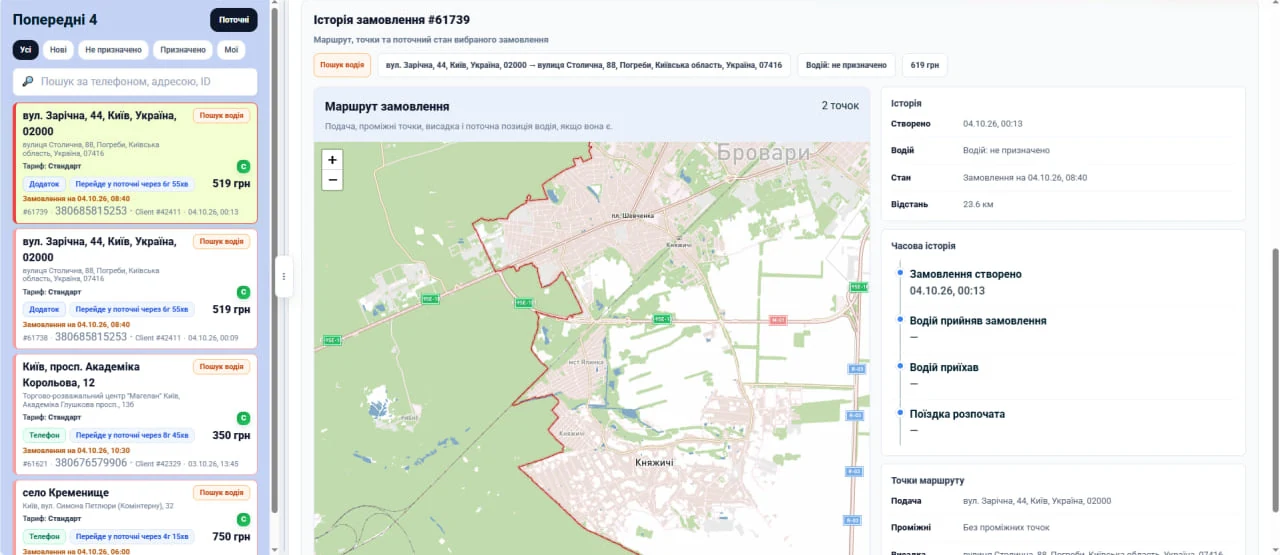This screenshot has height=555, width=1280.
Task: Select the Нові filter tab
Action: tap(58, 50)
